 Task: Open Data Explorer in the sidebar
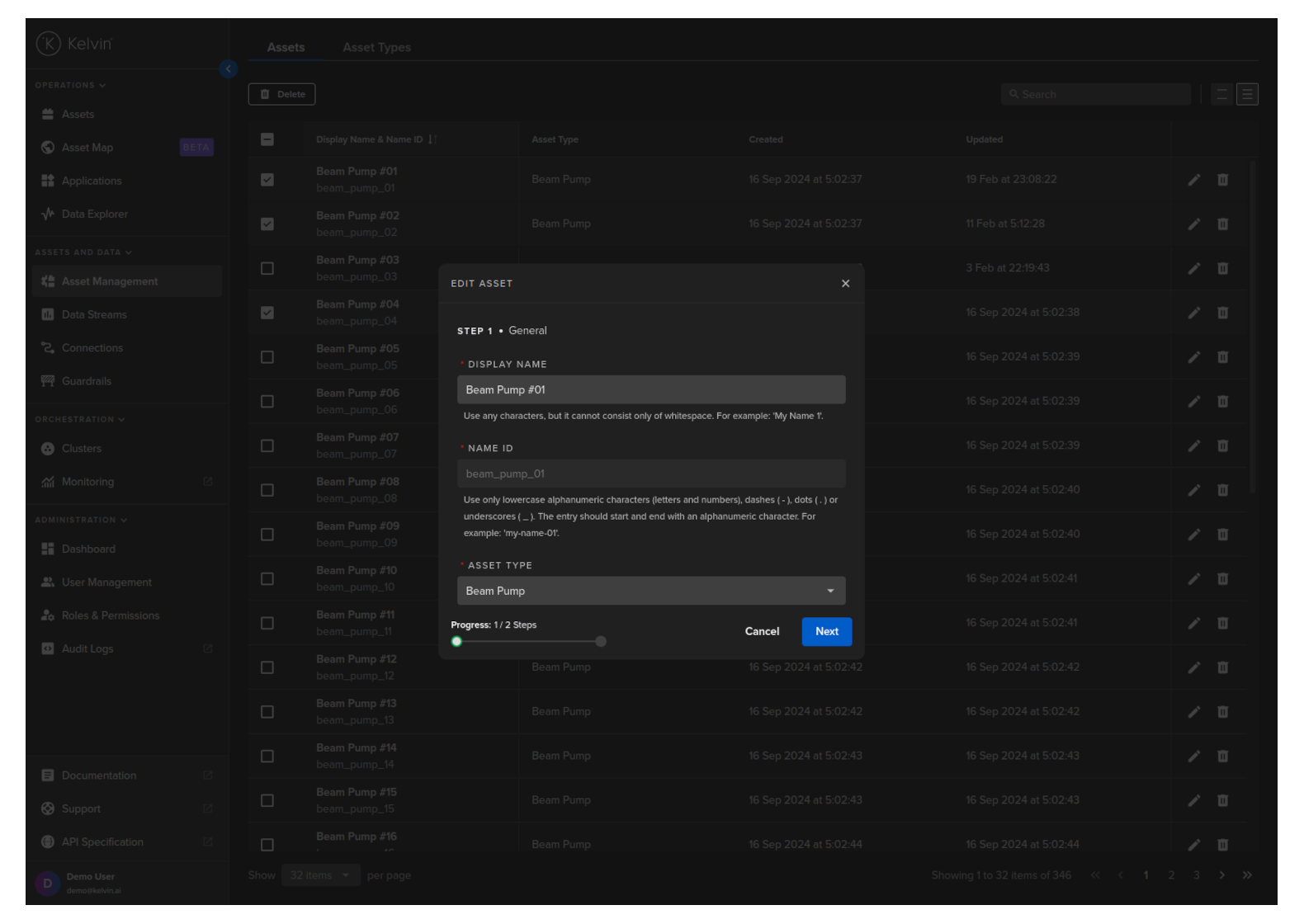coord(94,214)
